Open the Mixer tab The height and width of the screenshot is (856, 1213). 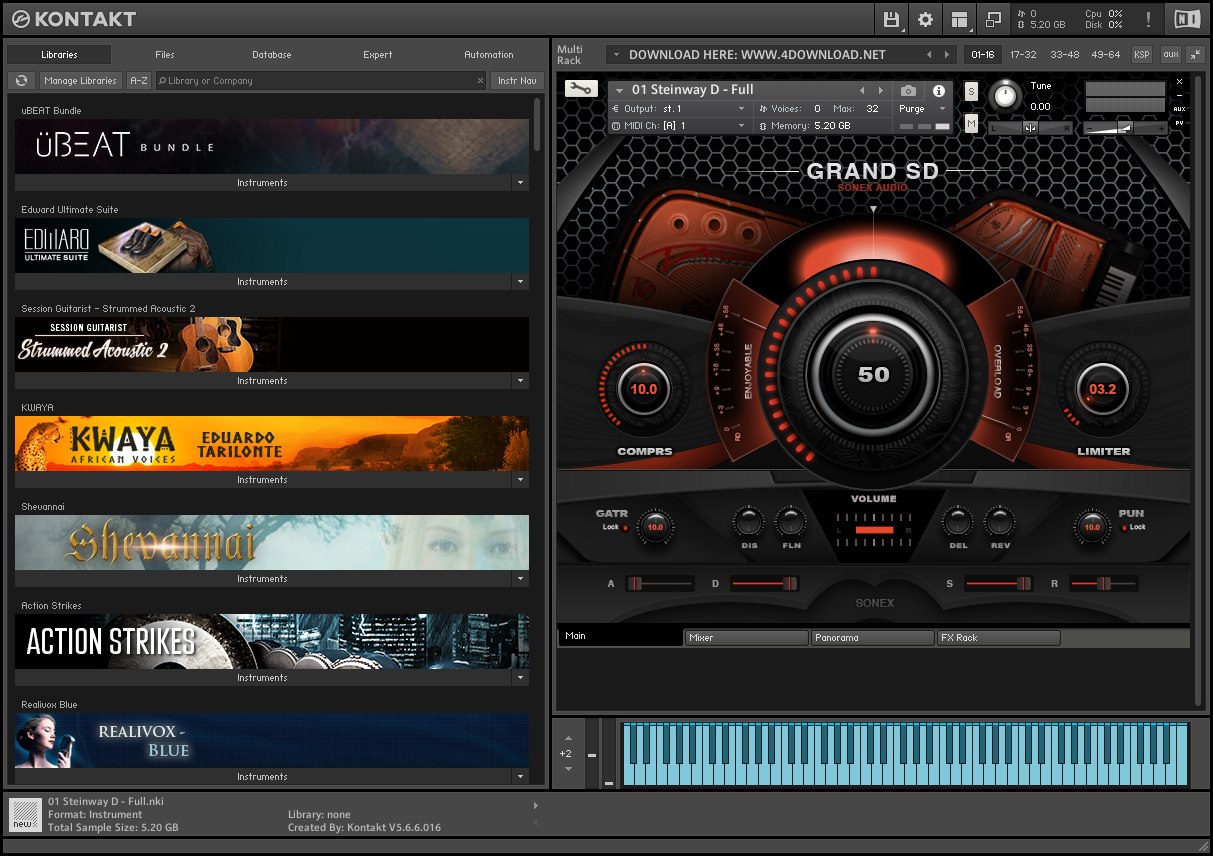[x=746, y=637]
